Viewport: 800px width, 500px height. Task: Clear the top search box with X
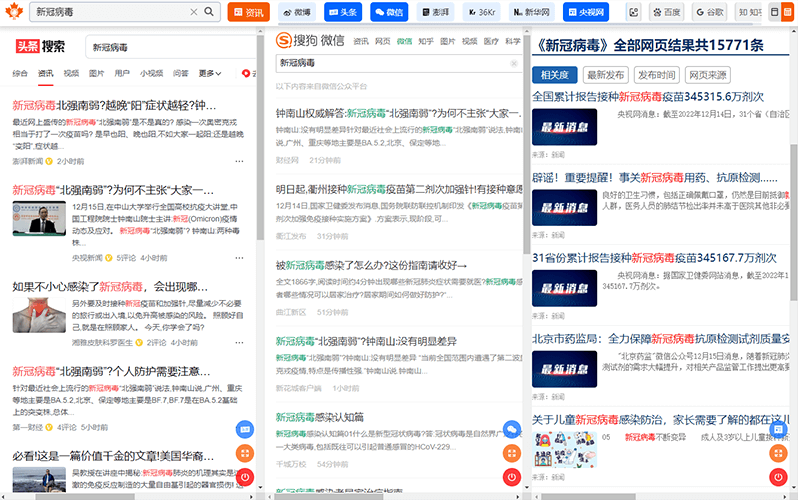click(194, 12)
